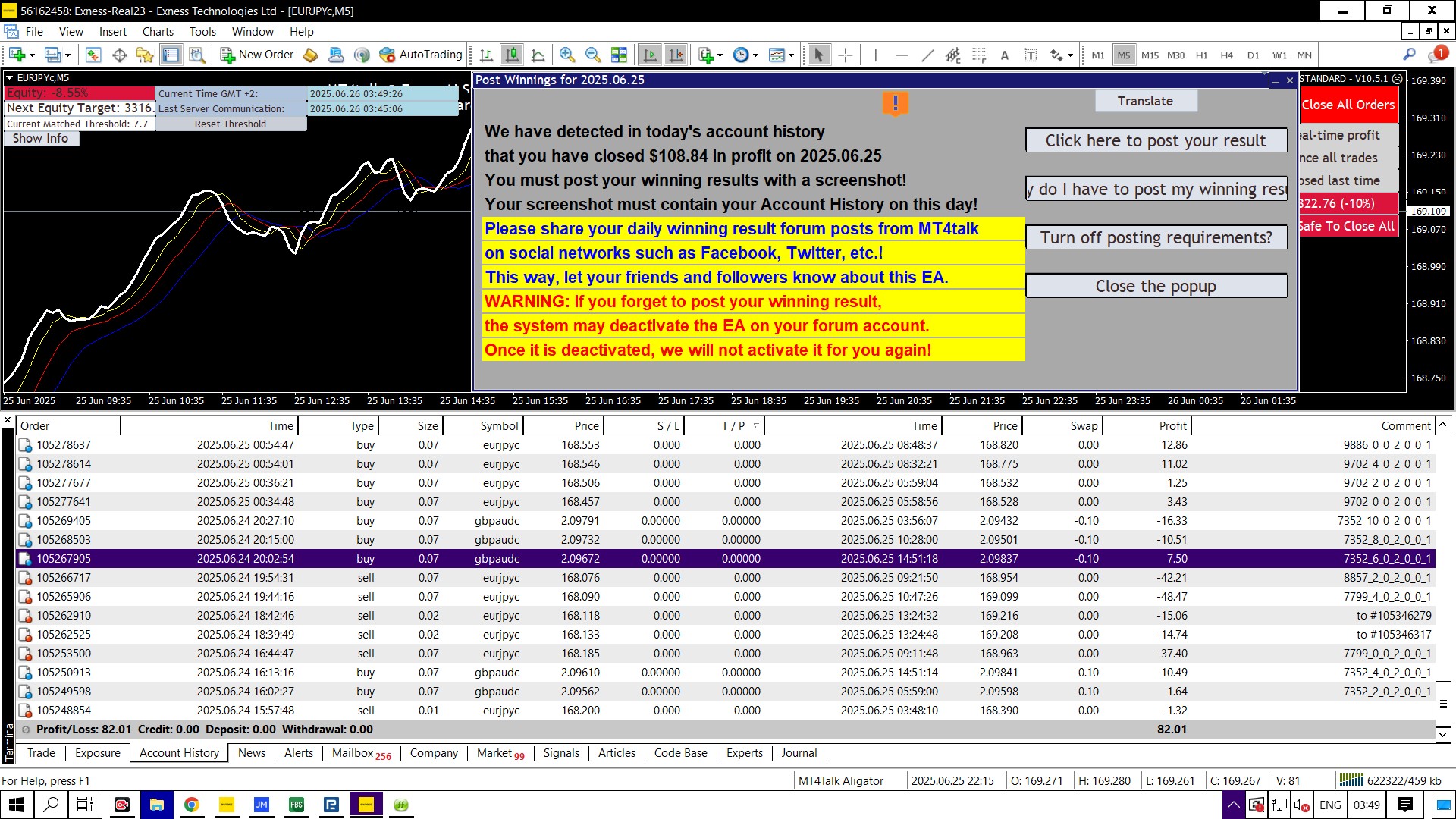The width and height of the screenshot is (1456, 819).
Task: Switch to the Experts terminal tab
Action: tap(744, 753)
